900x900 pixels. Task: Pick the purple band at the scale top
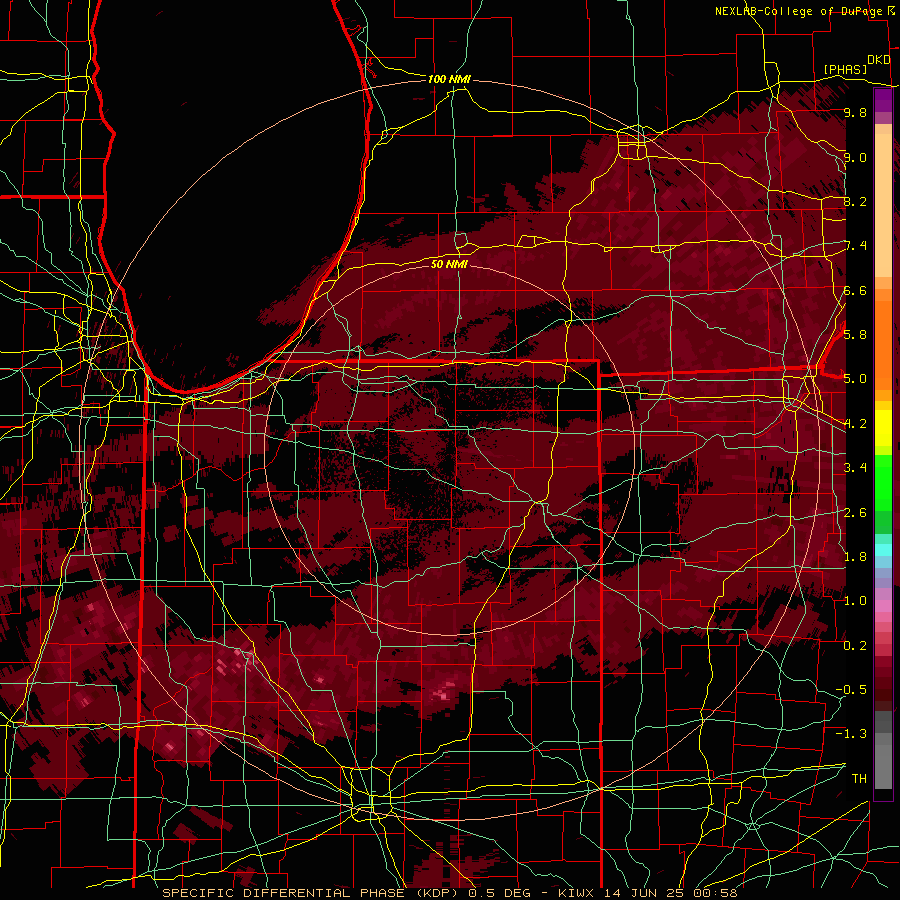883,101
